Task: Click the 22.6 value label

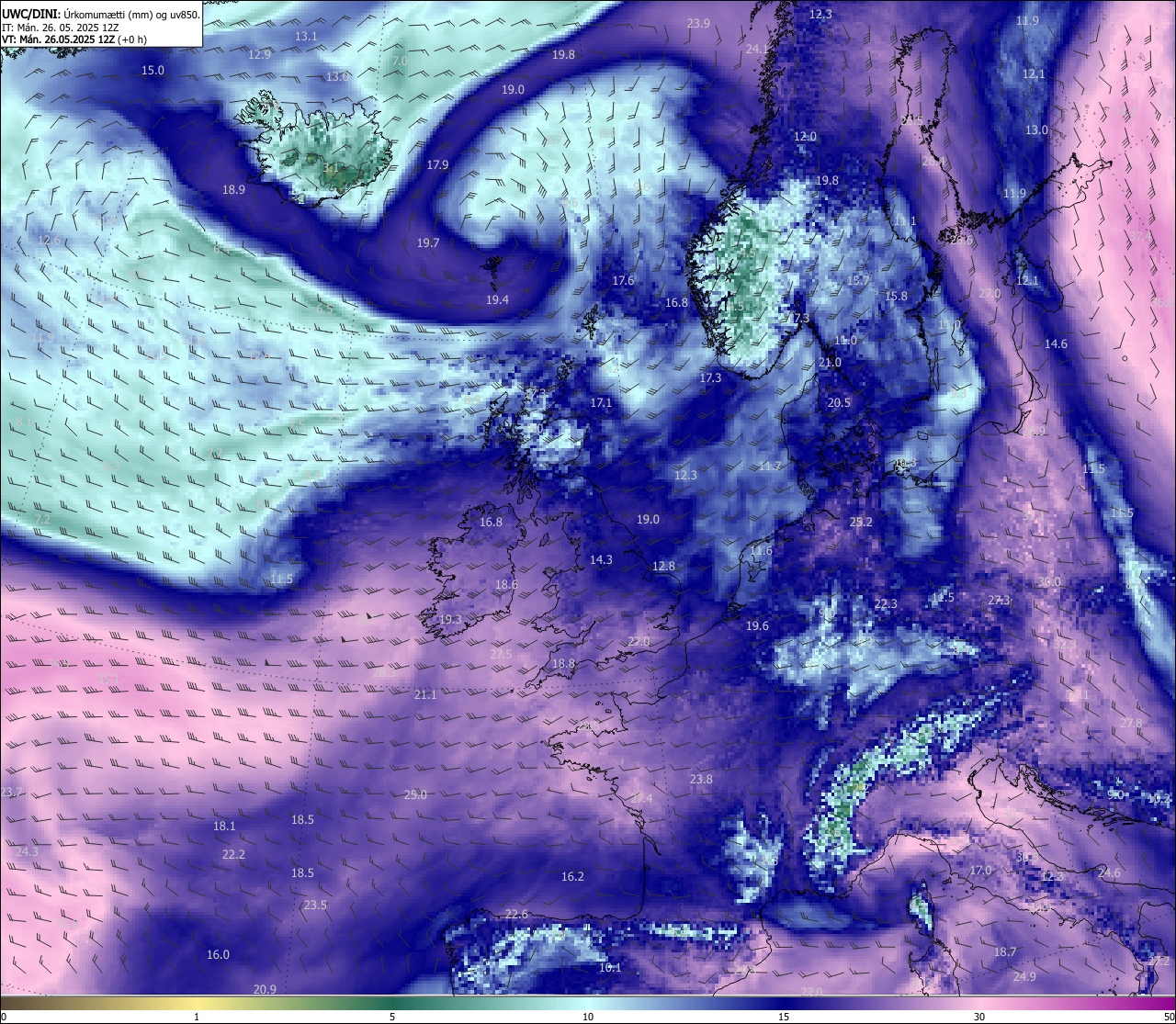Action: point(516,915)
